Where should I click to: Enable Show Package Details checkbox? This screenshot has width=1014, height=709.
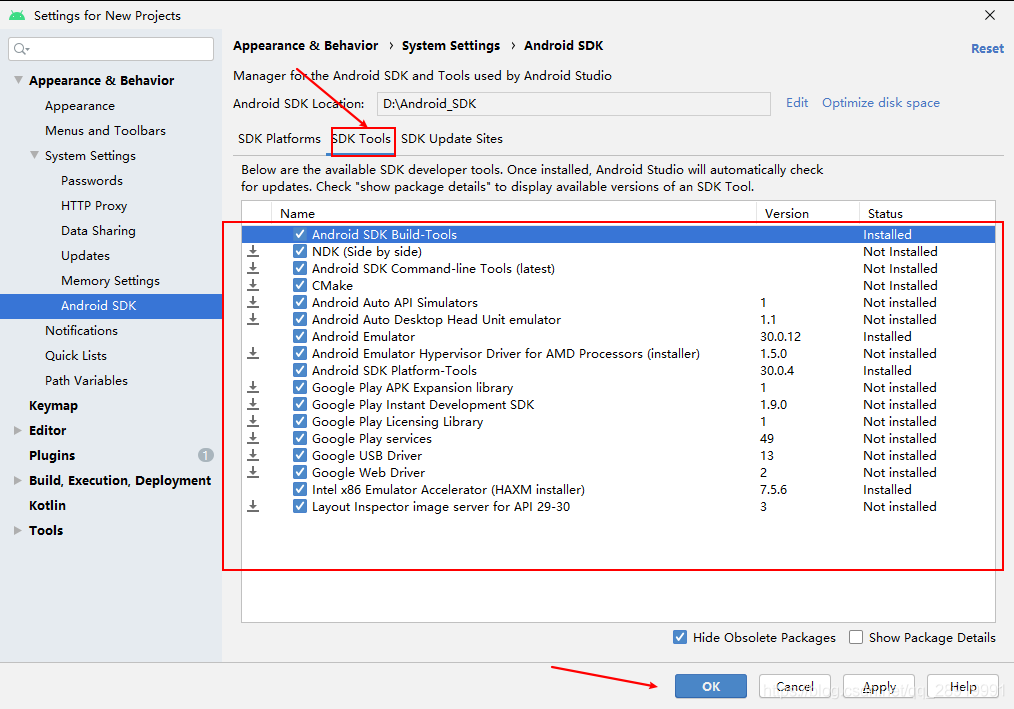(x=856, y=637)
